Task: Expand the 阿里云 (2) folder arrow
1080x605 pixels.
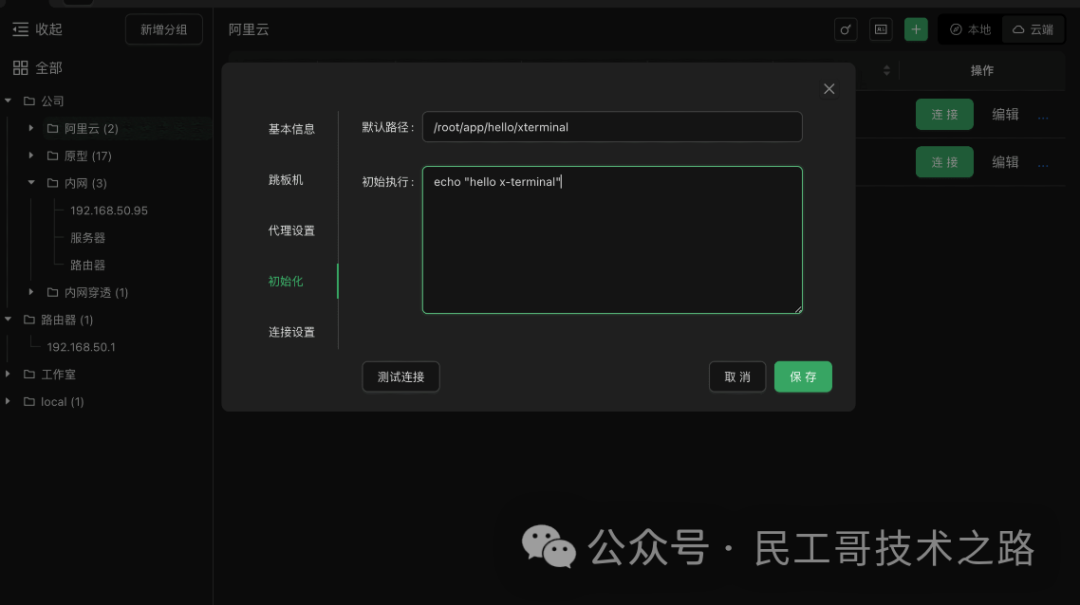Action: coord(31,128)
